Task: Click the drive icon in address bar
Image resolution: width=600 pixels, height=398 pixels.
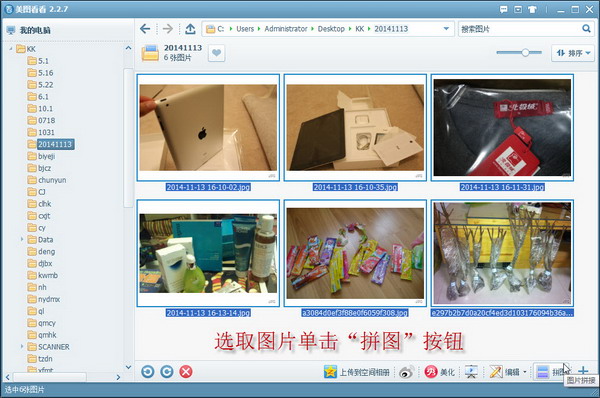Action: click(210, 29)
